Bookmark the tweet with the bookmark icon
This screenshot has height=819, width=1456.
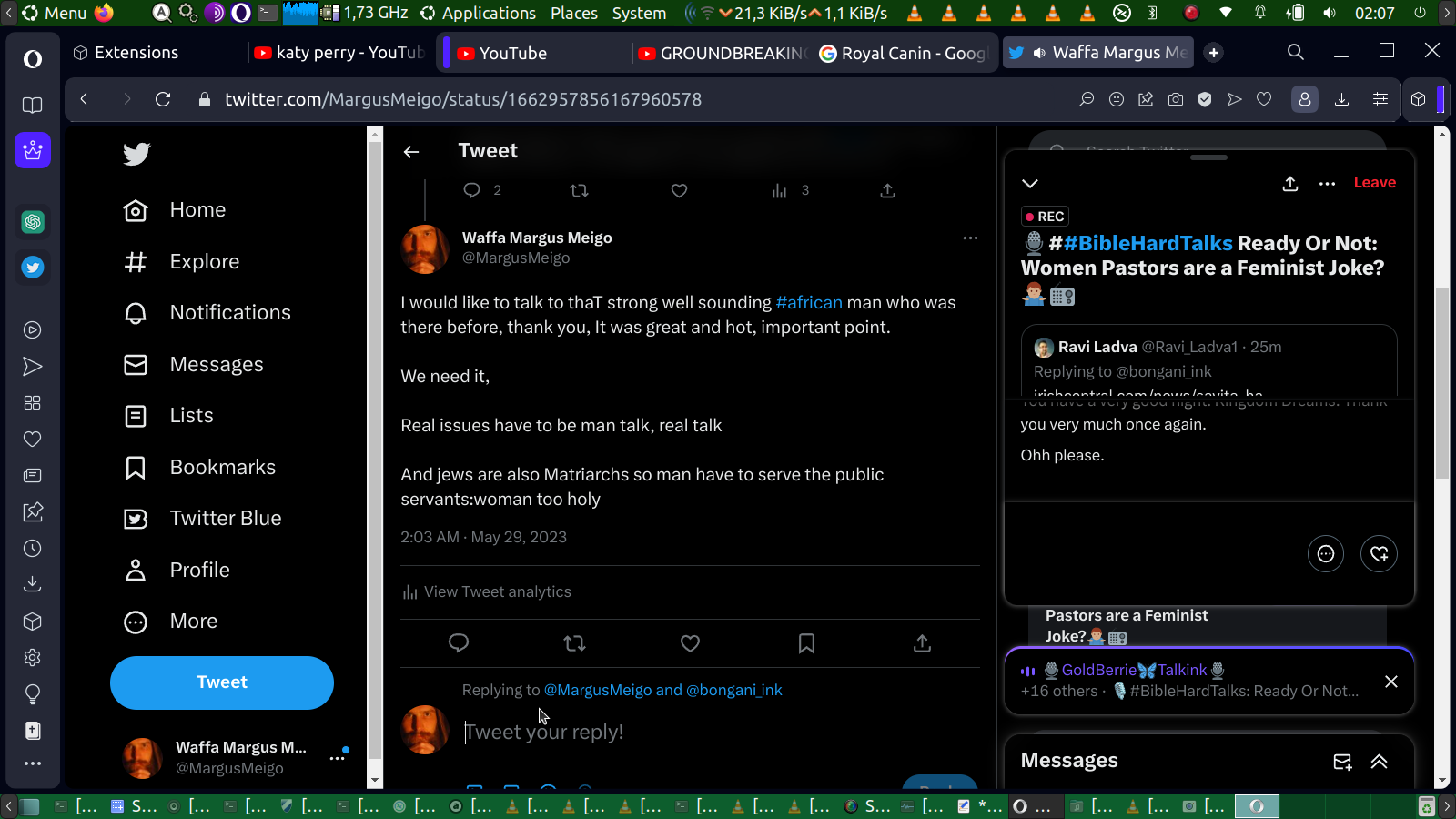tap(806, 643)
